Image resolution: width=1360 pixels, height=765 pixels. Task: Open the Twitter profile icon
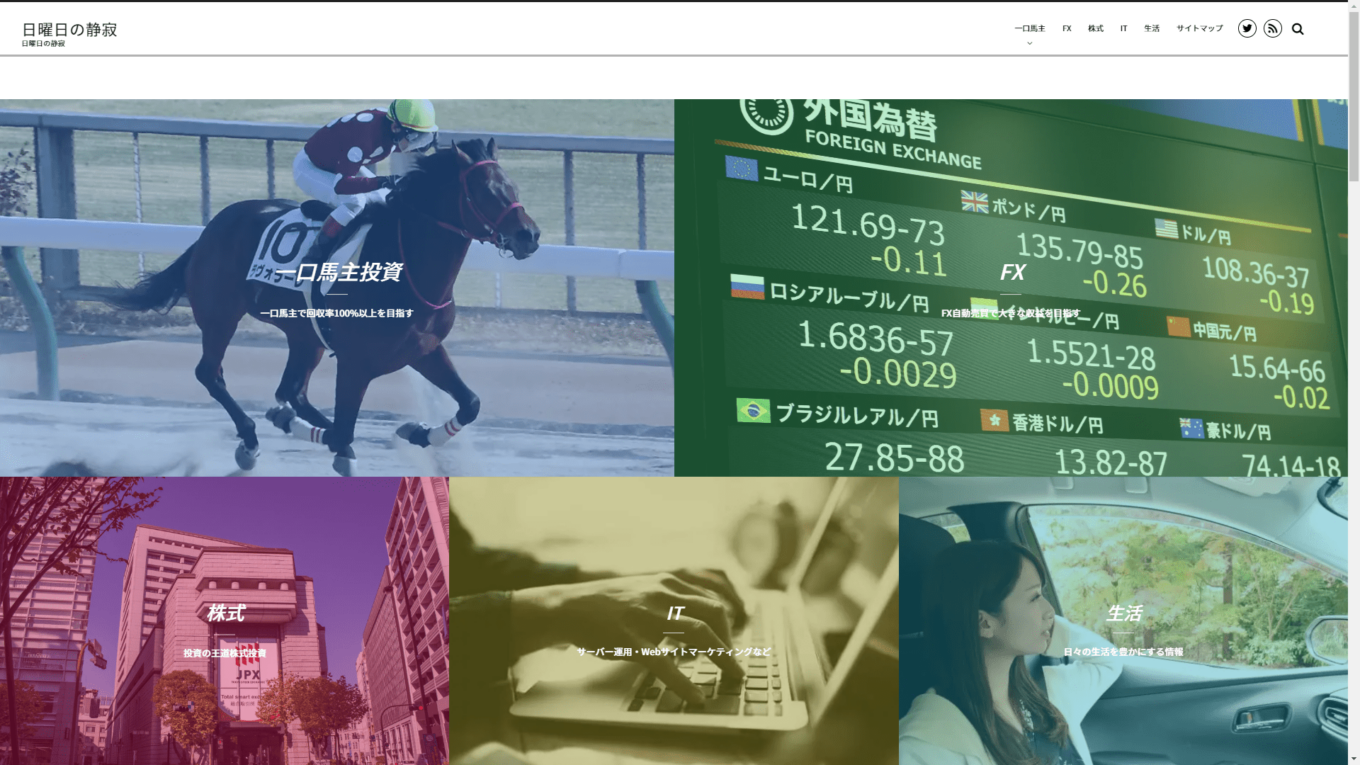tap(1247, 29)
